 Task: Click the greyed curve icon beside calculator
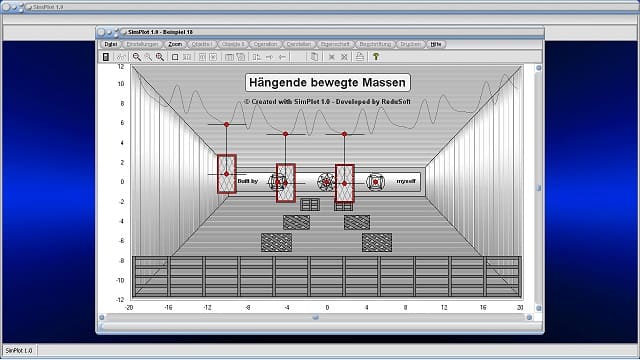click(121, 57)
